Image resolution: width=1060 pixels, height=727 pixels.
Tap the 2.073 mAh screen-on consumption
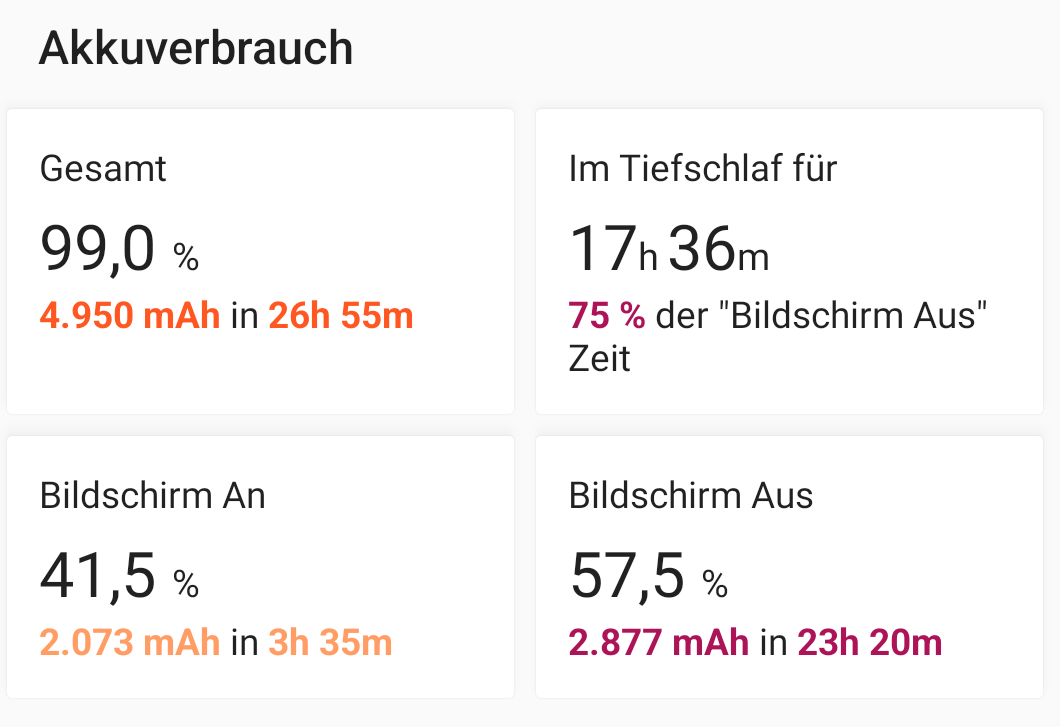click(130, 642)
